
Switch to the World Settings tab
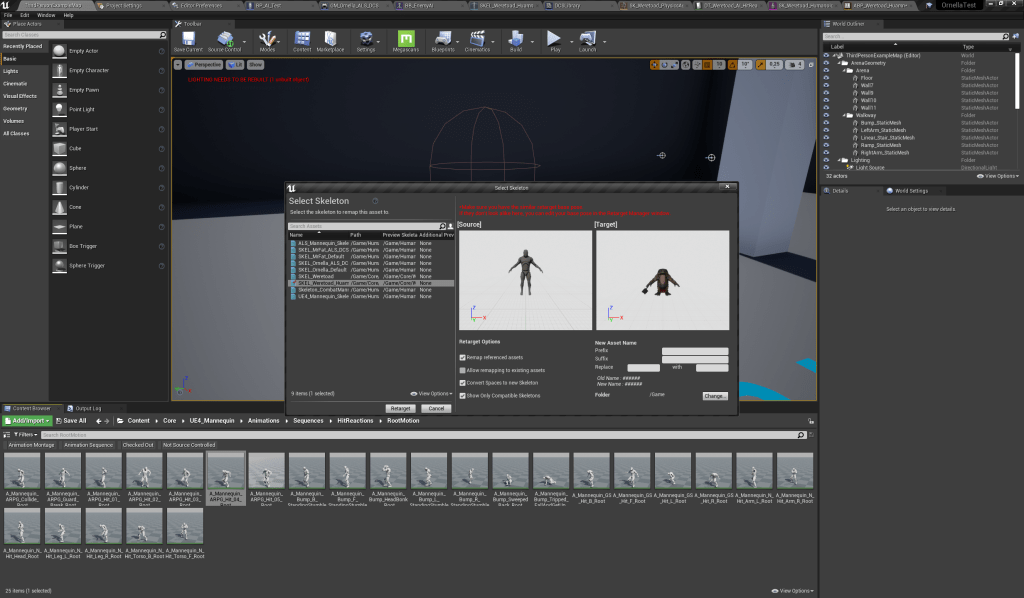(x=910, y=190)
